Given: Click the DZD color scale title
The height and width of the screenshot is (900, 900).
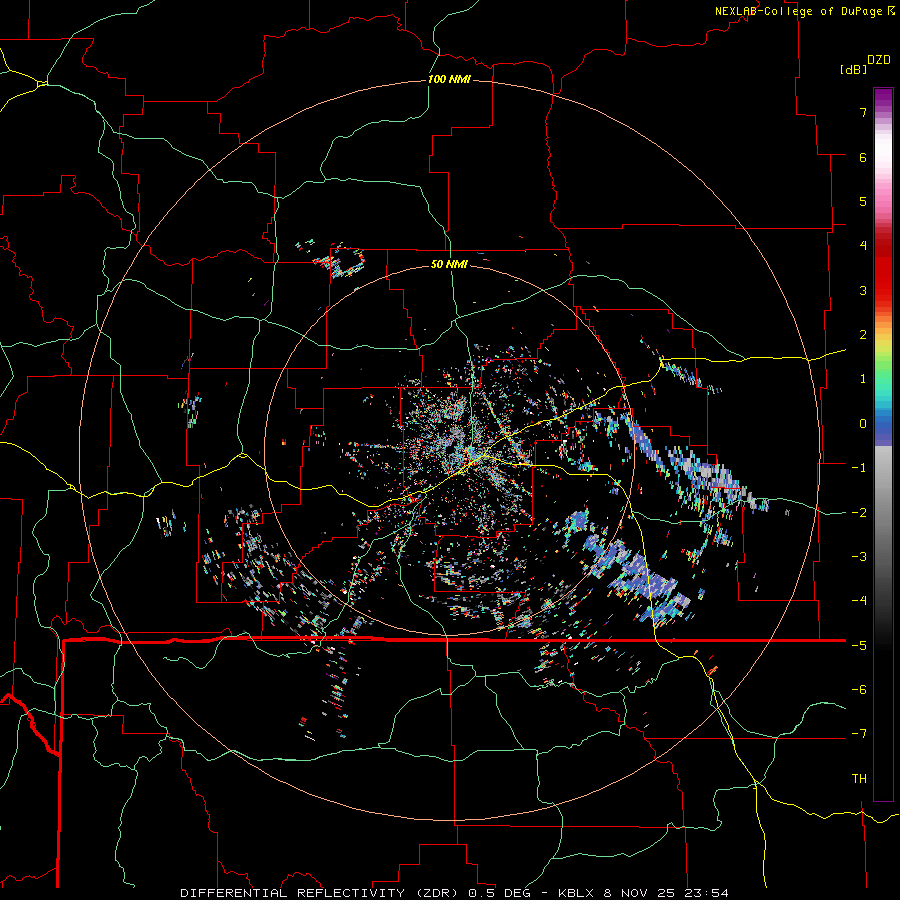Looking at the screenshot, I should [879, 60].
